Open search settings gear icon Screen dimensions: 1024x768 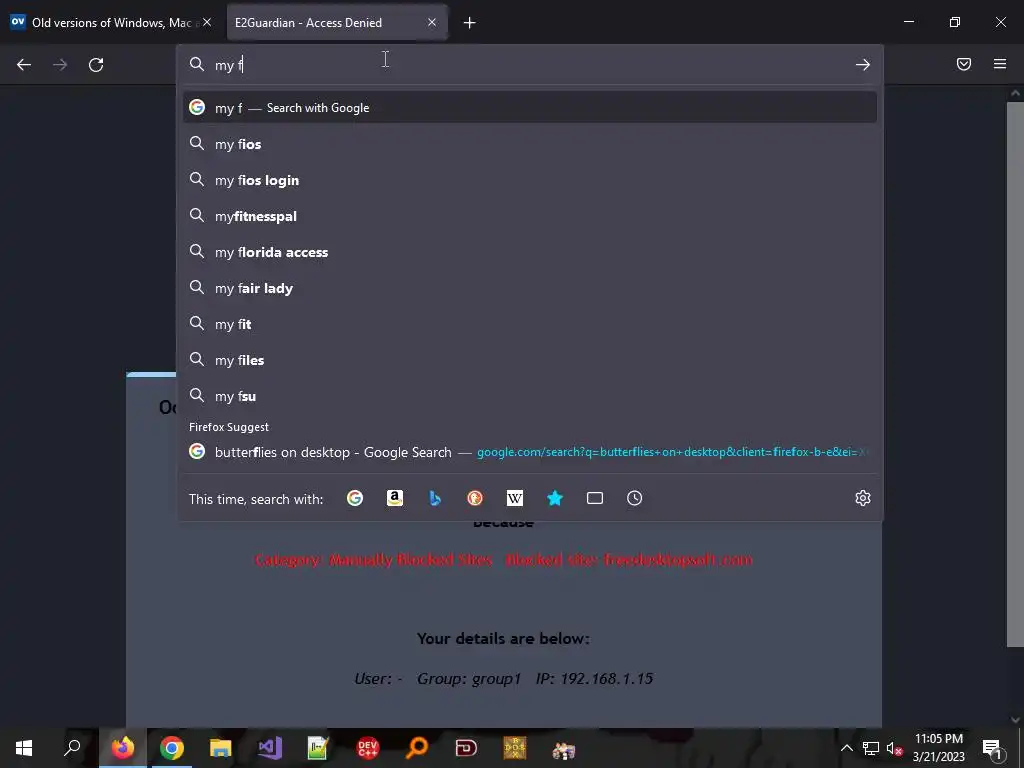coord(863,498)
